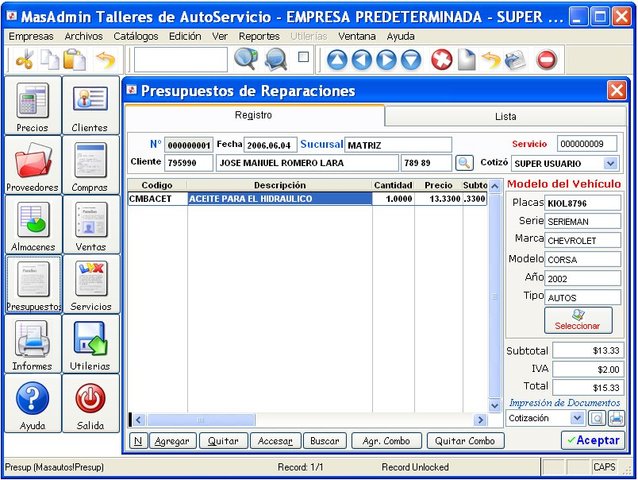The image size is (638, 480).
Task: Click the CMBACET code cell
Action: (157, 199)
